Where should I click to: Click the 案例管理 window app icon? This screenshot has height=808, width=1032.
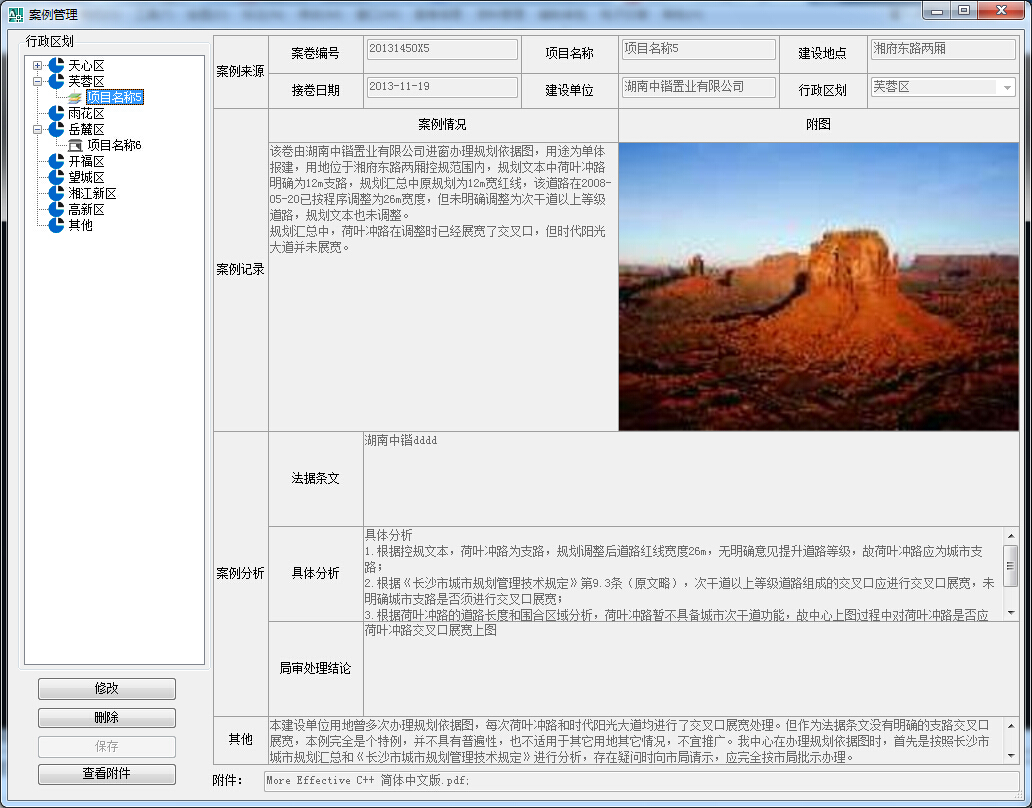(x=16, y=14)
